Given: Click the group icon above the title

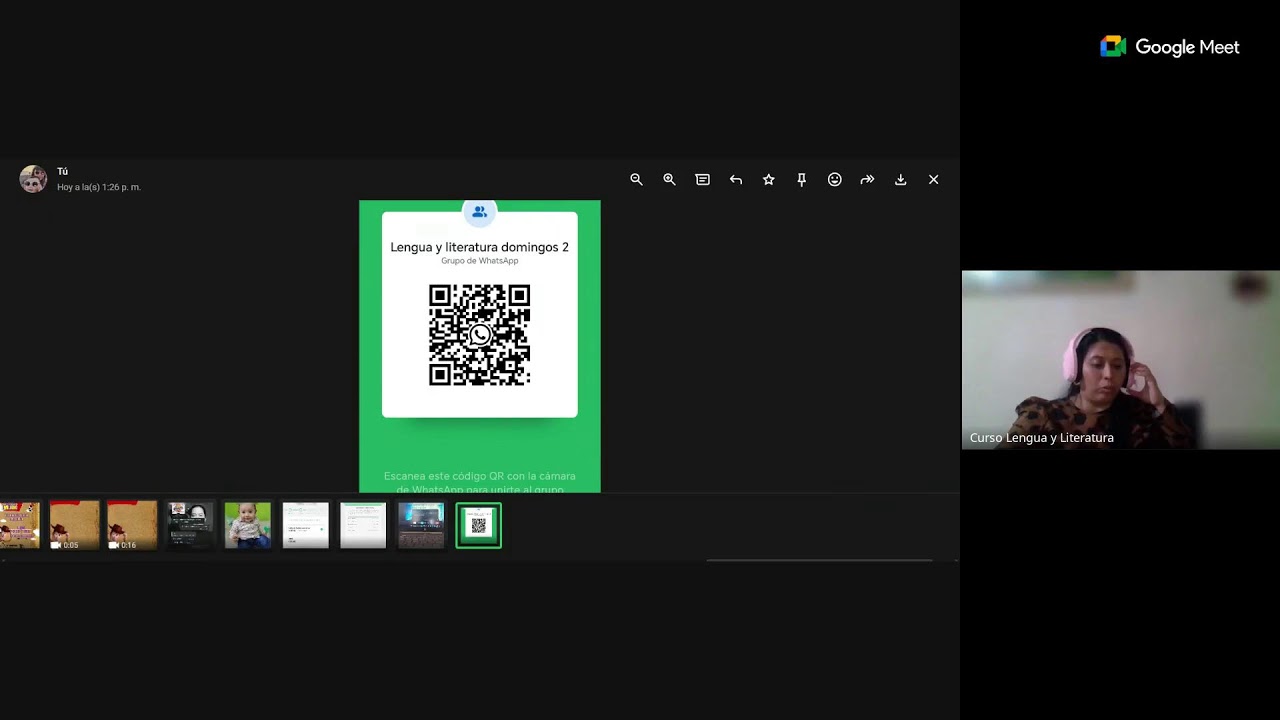Looking at the screenshot, I should [x=480, y=212].
